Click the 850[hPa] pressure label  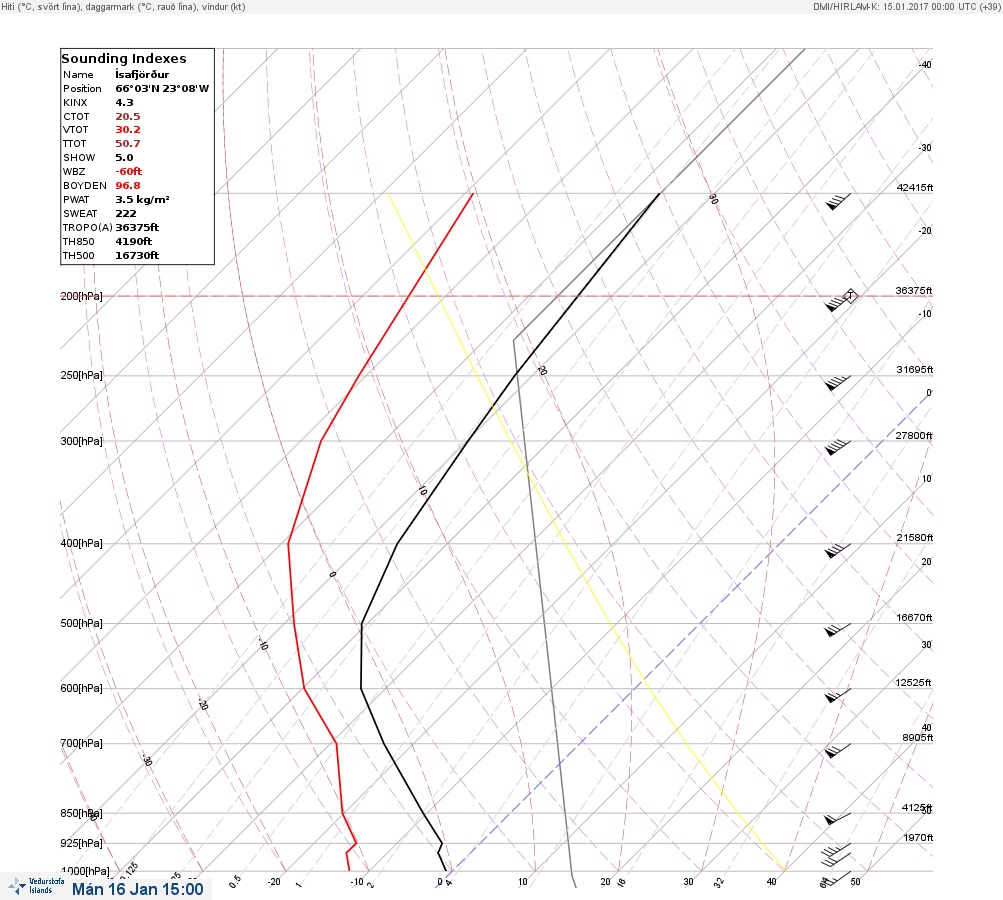tap(81, 814)
